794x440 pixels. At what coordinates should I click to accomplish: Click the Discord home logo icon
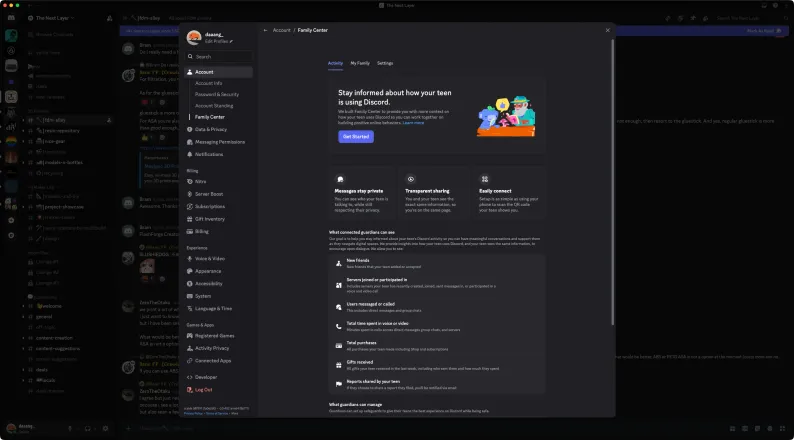(x=11, y=18)
